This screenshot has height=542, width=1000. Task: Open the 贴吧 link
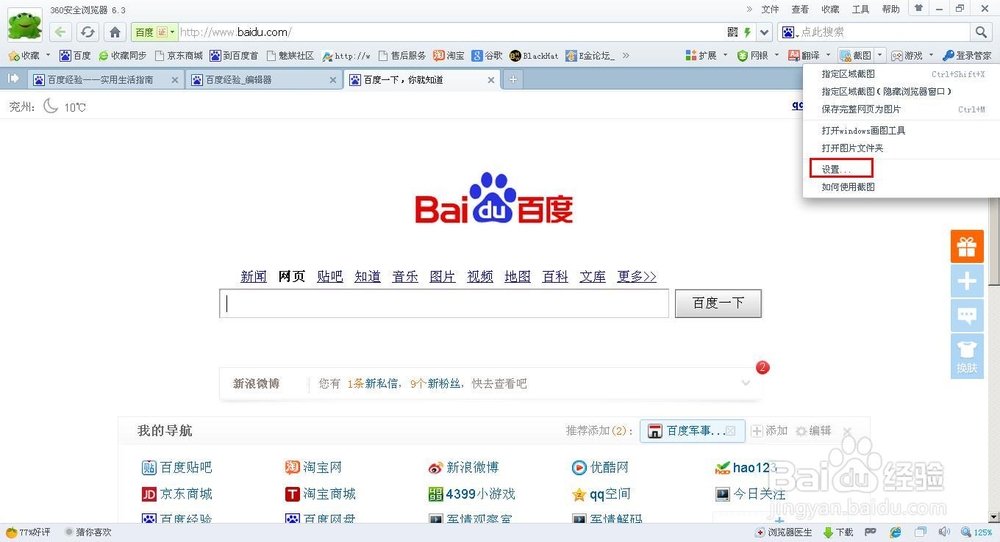click(x=330, y=276)
